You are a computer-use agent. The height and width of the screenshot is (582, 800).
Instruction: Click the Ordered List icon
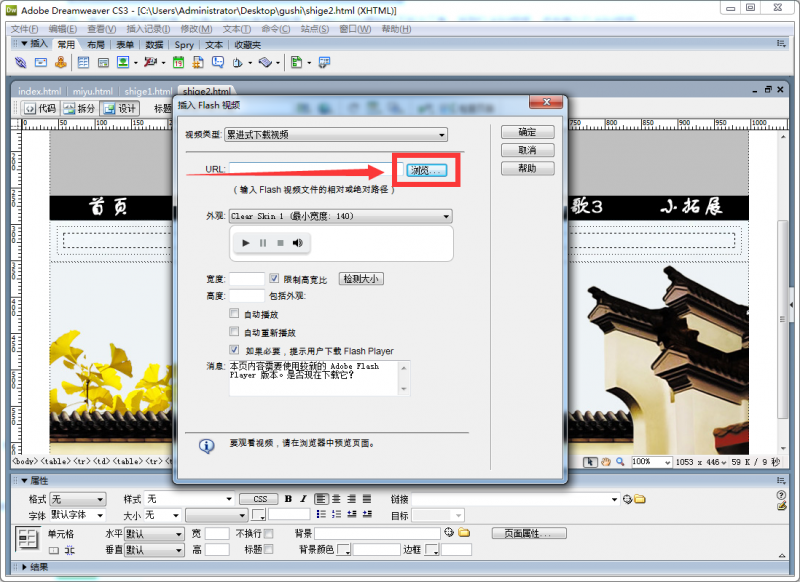336,514
